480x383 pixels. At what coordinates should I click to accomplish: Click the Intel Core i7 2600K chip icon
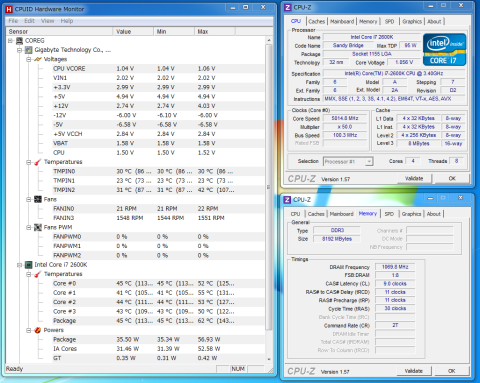pos(29,265)
